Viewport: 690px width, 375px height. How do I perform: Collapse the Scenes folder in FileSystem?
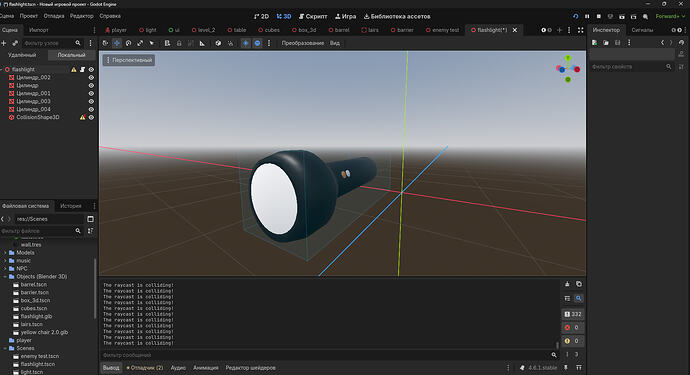(x=5, y=348)
